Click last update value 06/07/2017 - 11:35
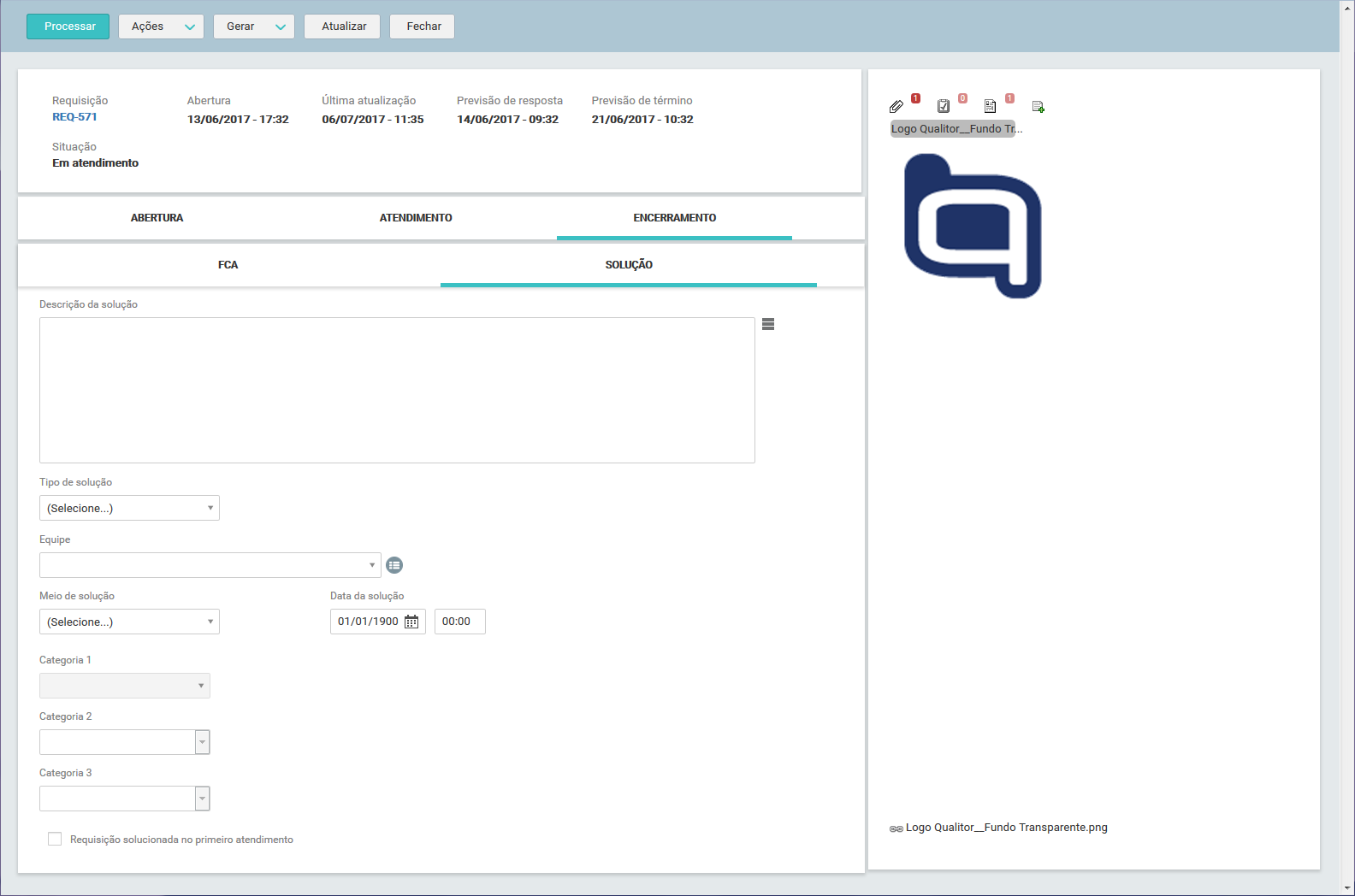1355x896 pixels. pos(373,120)
